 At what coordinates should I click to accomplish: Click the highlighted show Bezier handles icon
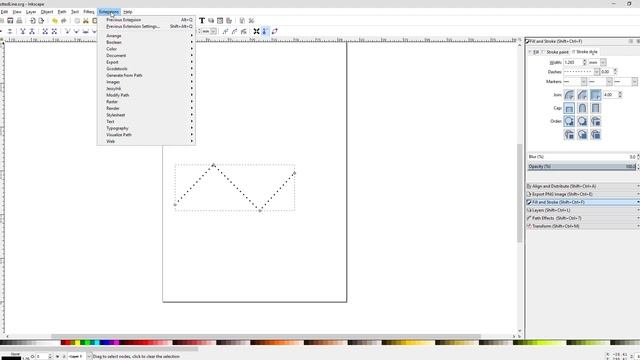[265, 31]
